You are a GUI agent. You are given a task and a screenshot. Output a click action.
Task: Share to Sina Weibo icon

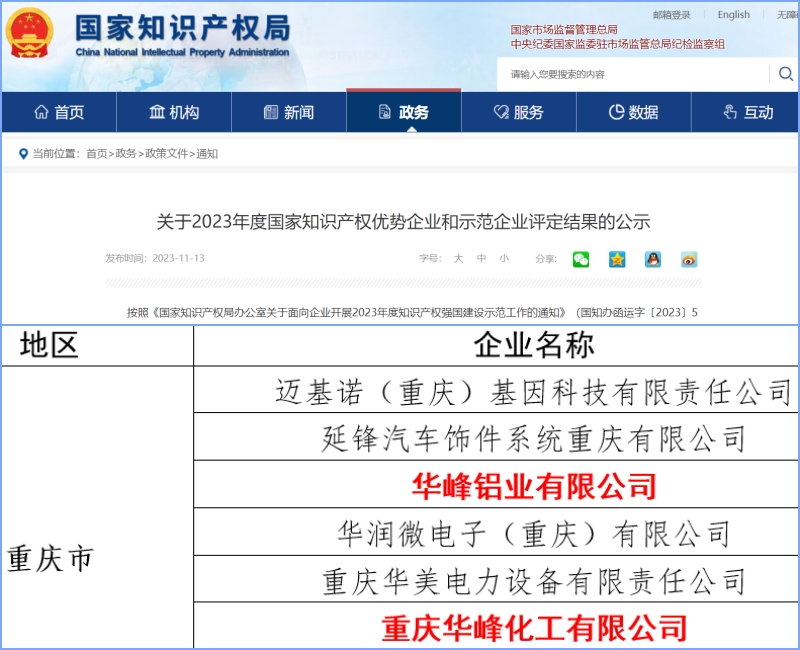[689, 259]
